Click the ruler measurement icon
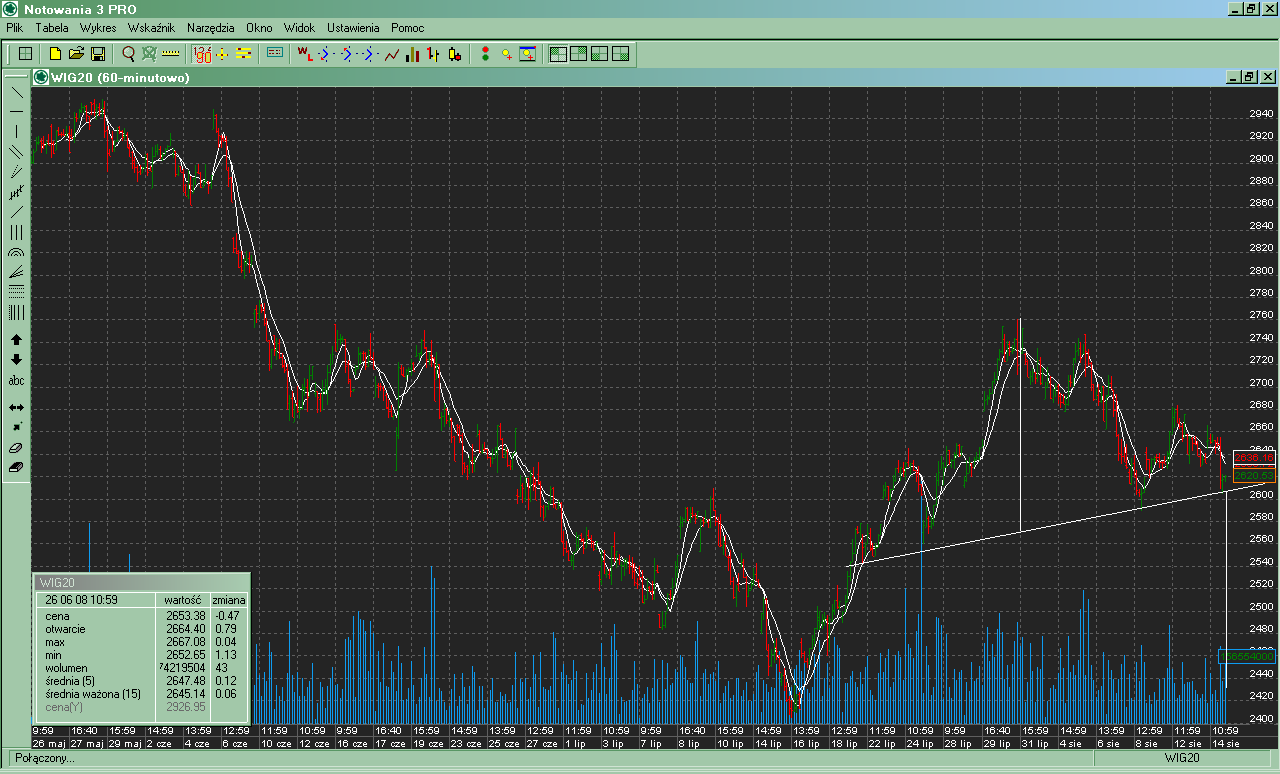The image size is (1280, 774). 171,54
